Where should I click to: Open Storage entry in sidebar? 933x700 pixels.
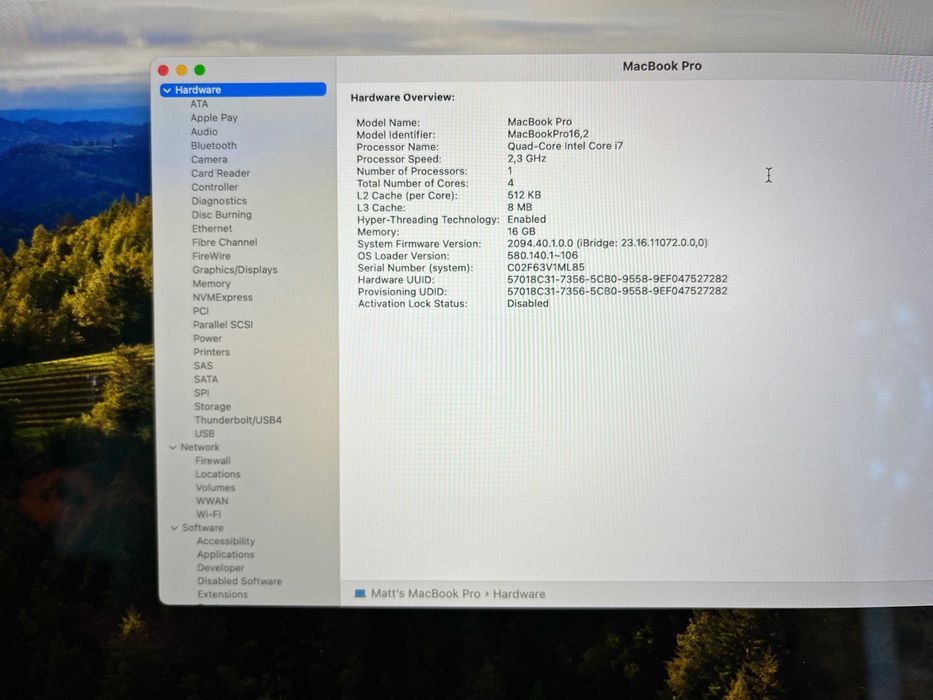coord(212,407)
